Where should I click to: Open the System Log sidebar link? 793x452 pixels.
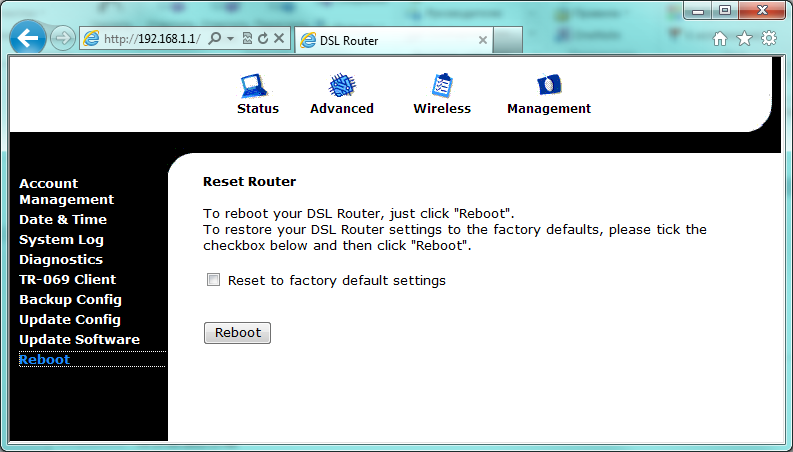click(x=61, y=240)
